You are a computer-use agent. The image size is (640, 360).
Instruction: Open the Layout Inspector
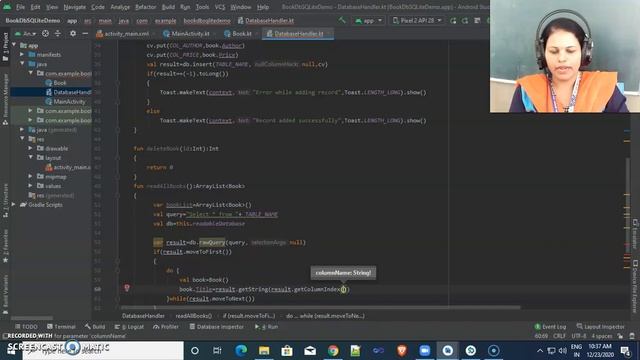click(600, 327)
